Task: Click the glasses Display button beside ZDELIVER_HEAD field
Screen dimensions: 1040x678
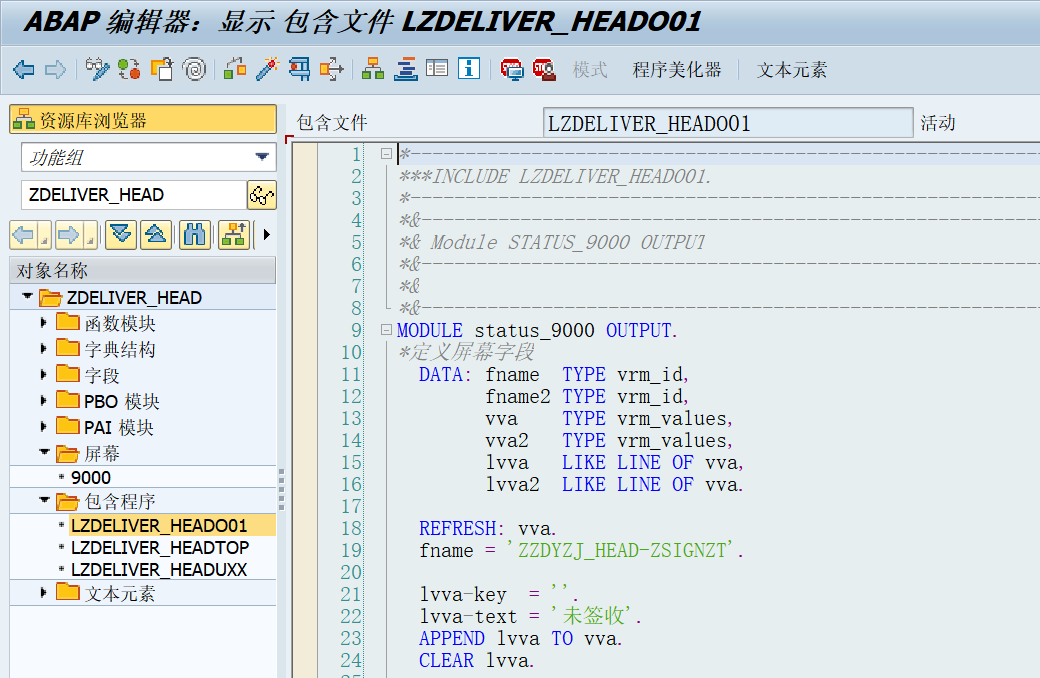Action: pyautogui.click(x=262, y=195)
